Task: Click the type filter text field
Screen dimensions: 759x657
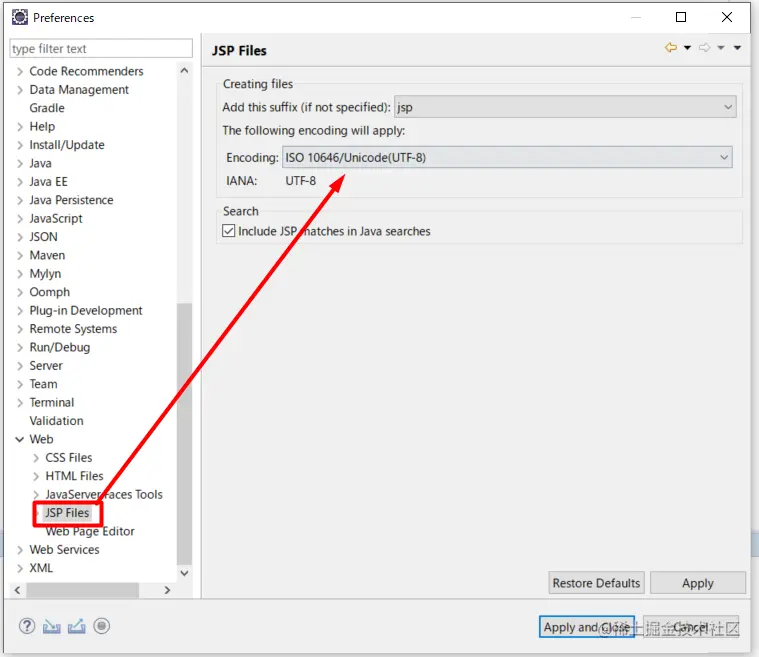Action: (101, 49)
